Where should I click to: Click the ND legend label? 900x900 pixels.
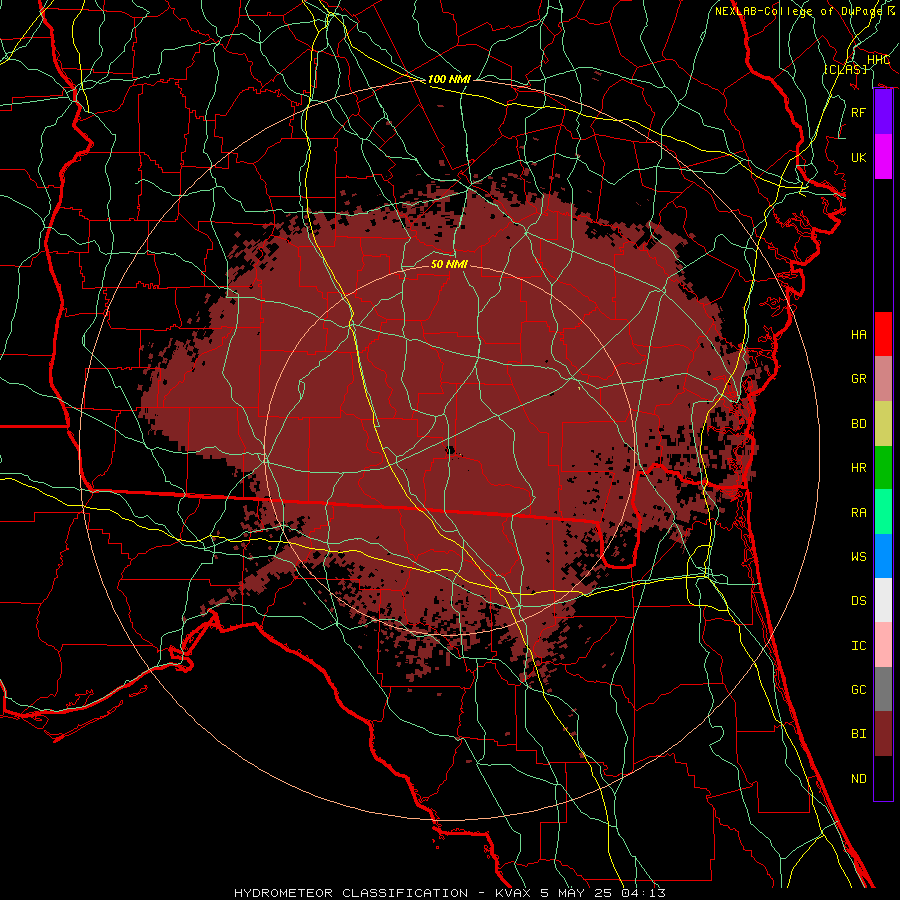point(859,778)
